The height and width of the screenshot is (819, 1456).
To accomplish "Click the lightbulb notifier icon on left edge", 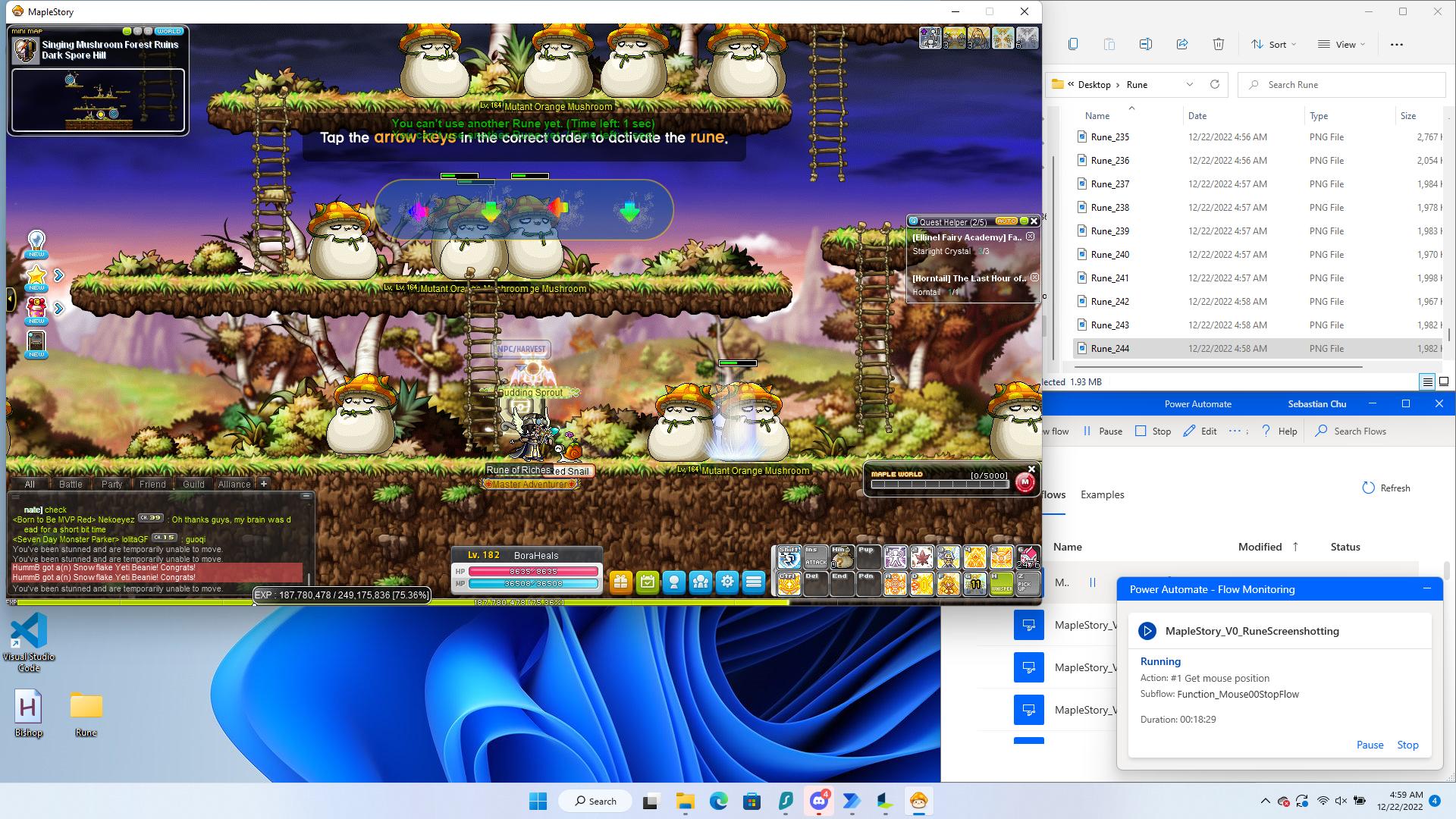I will point(36,244).
